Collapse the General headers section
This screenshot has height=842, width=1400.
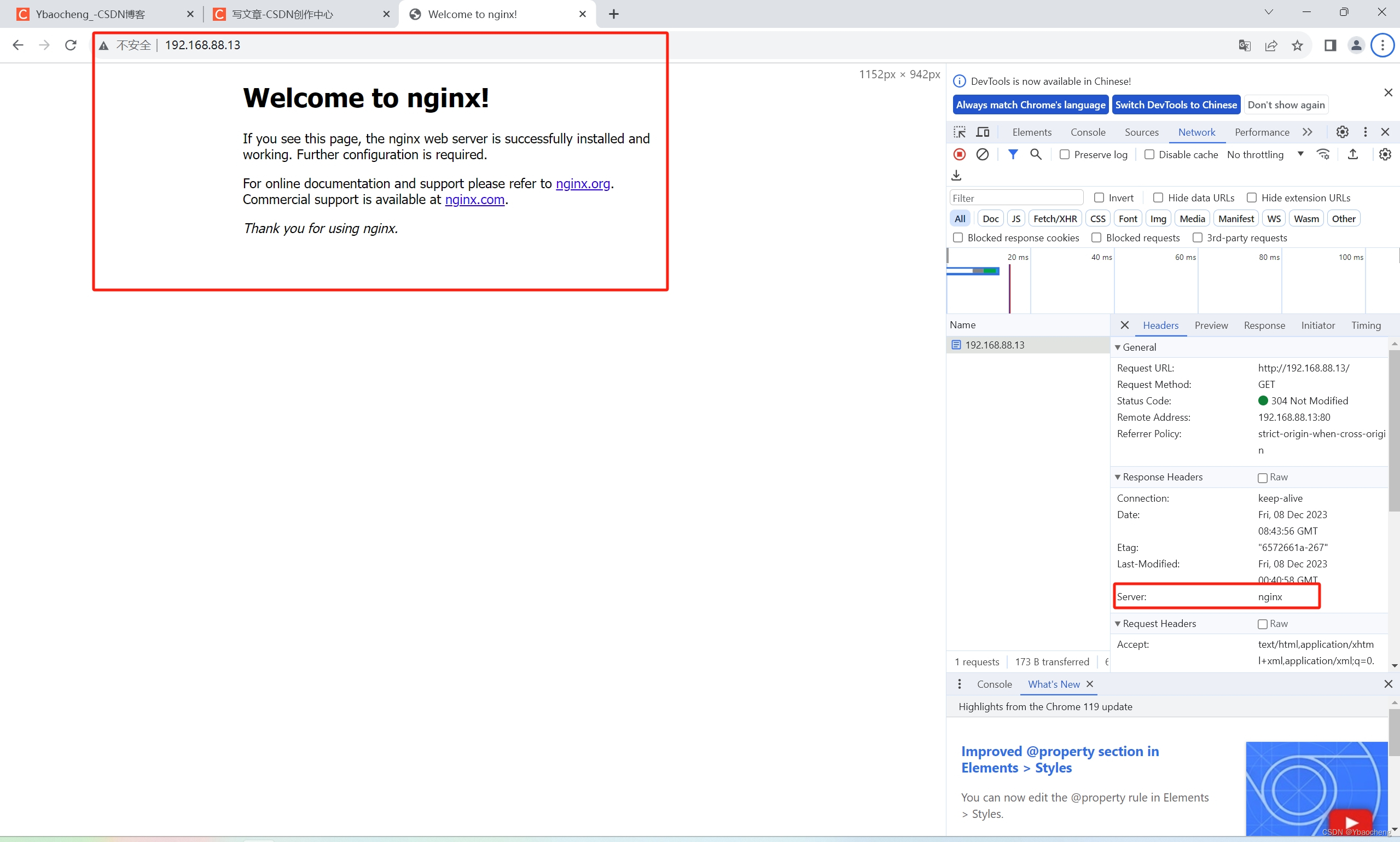click(1118, 347)
